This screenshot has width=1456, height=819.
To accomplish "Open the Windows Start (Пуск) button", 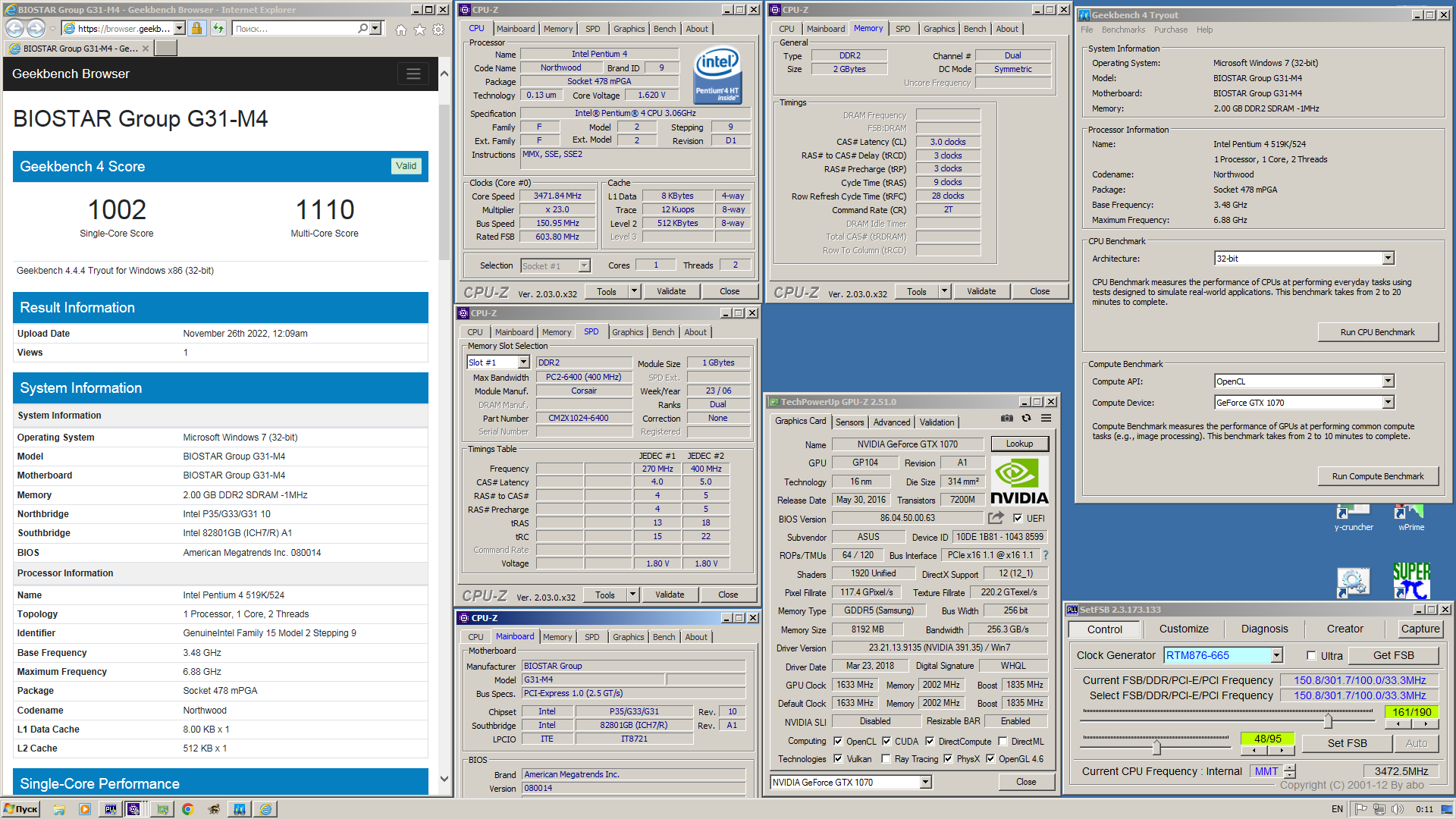I will coord(20,809).
